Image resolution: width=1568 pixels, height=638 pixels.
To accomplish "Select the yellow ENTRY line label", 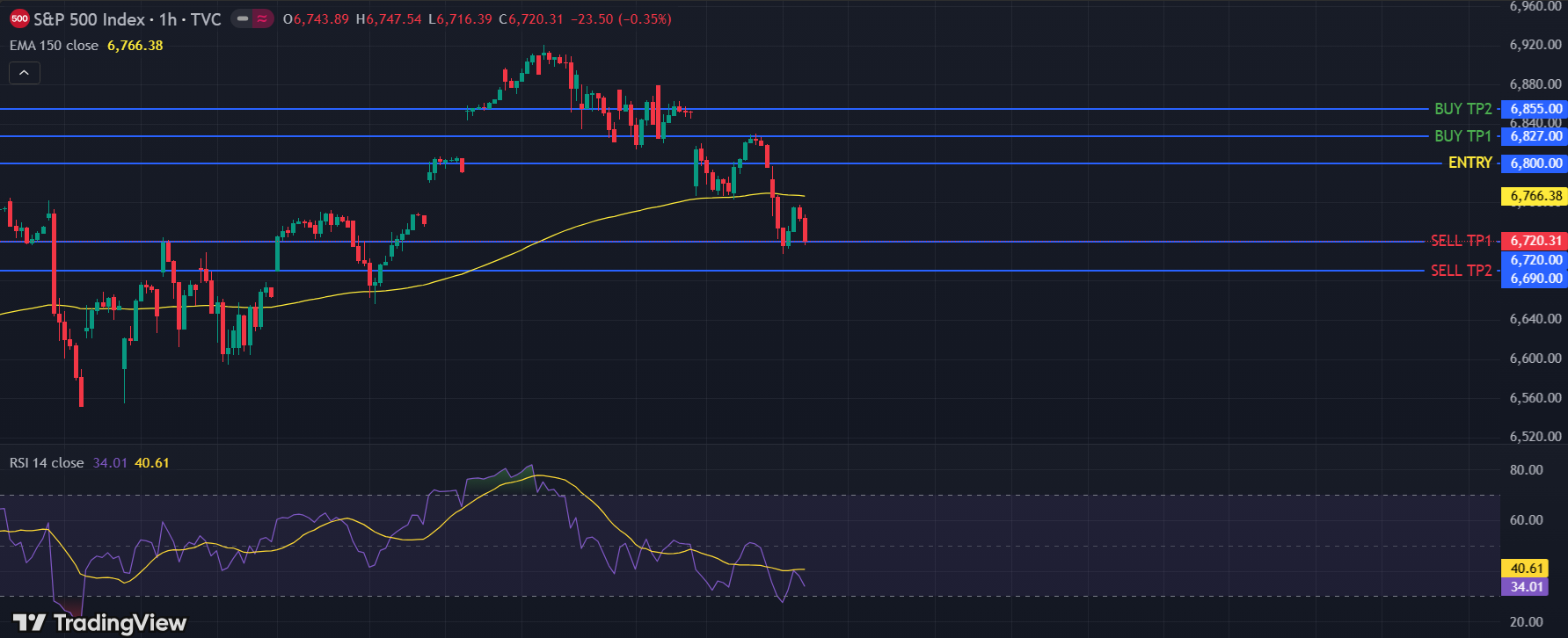I will (x=1470, y=163).
